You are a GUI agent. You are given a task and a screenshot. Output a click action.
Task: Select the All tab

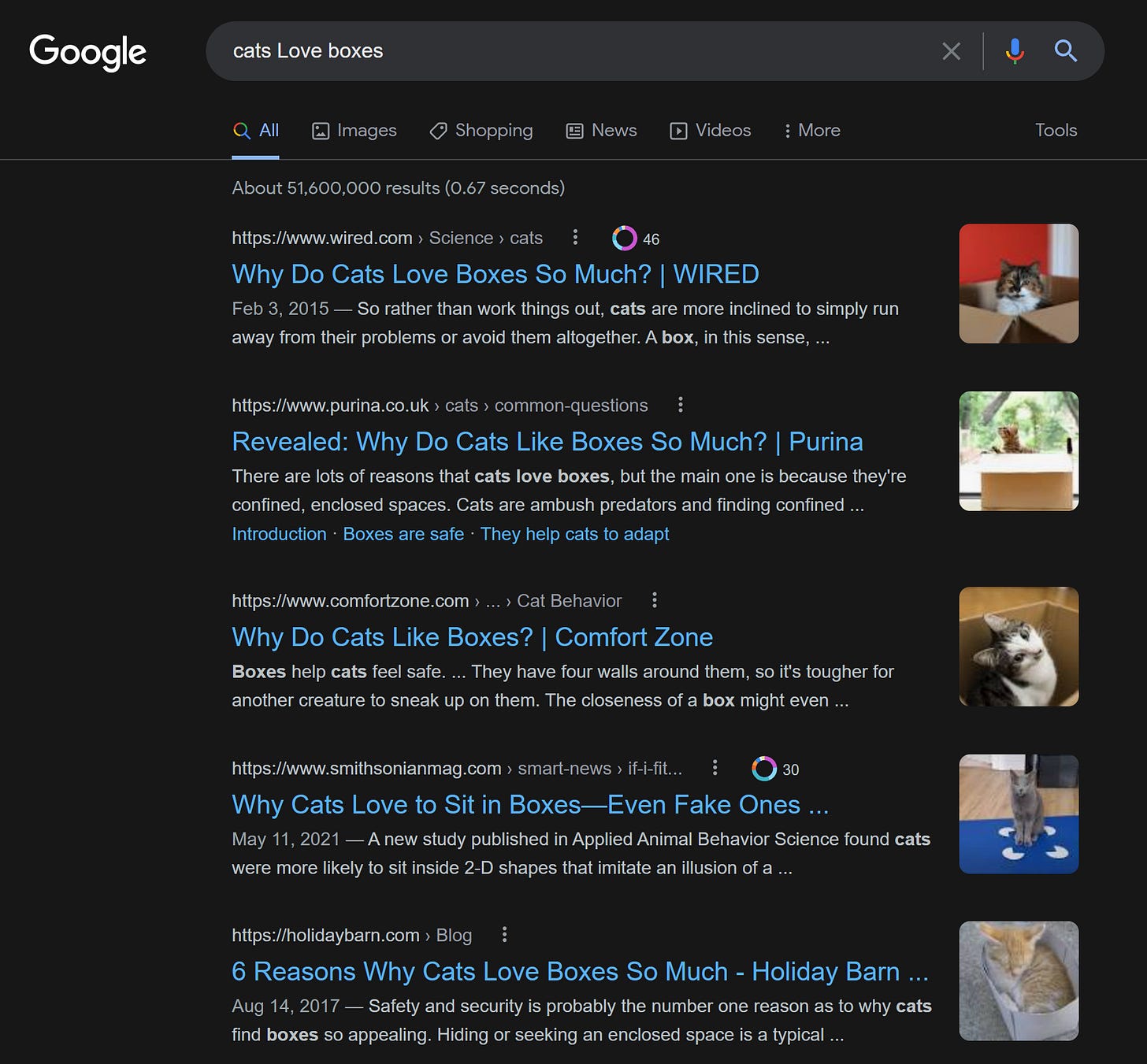pos(256,131)
